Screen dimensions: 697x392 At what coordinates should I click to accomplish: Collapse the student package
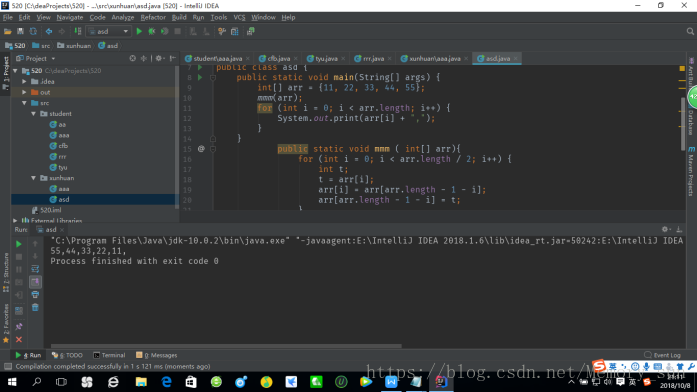pos(34,114)
